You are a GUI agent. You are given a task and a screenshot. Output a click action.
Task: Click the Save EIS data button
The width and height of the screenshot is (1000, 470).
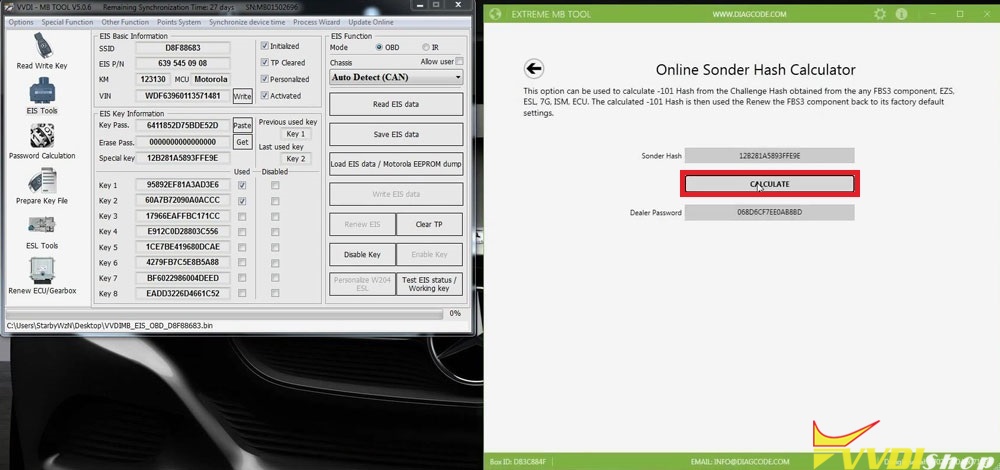[396, 135]
